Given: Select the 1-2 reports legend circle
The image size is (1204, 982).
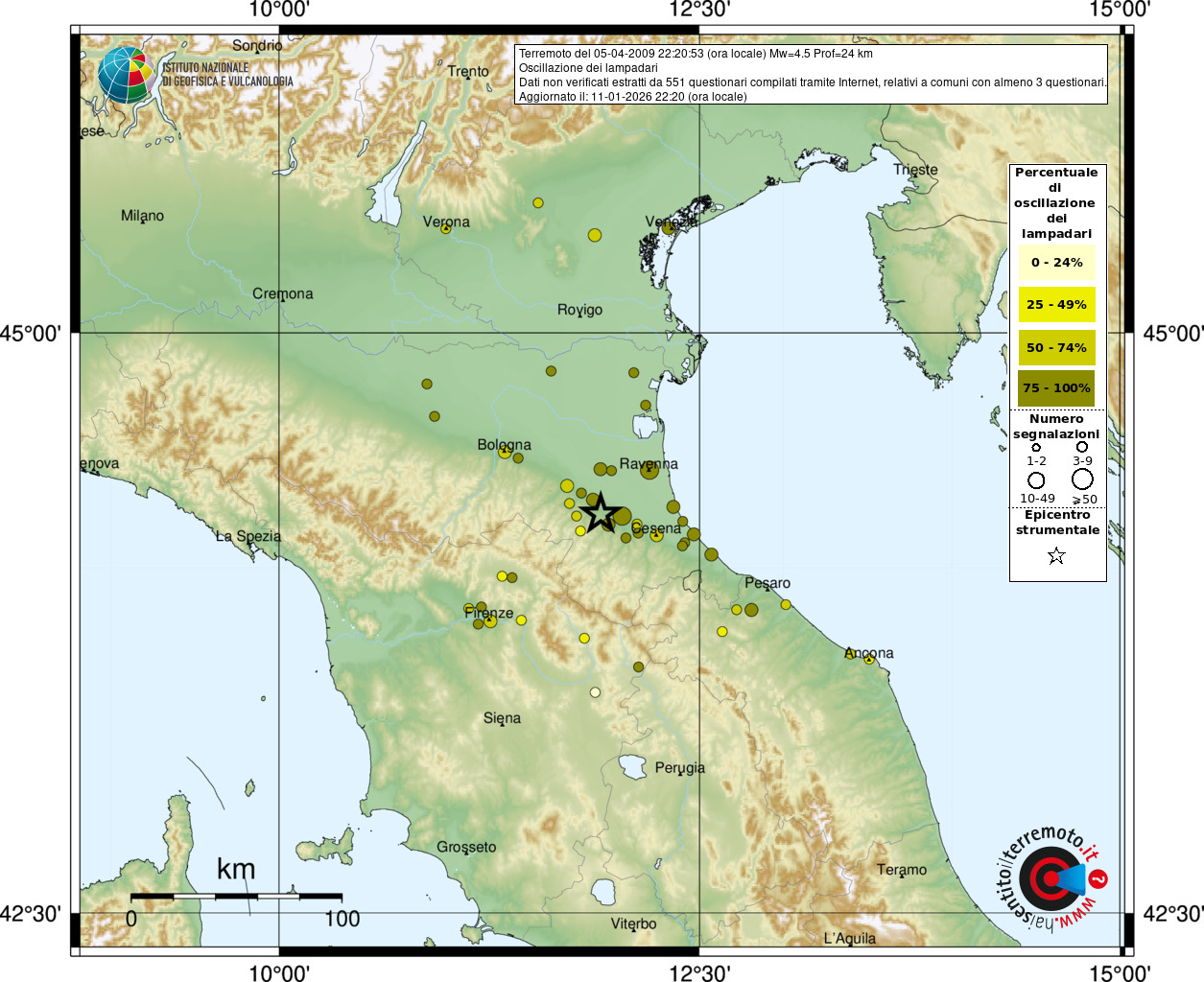Looking at the screenshot, I should pyautogui.click(x=1036, y=447).
